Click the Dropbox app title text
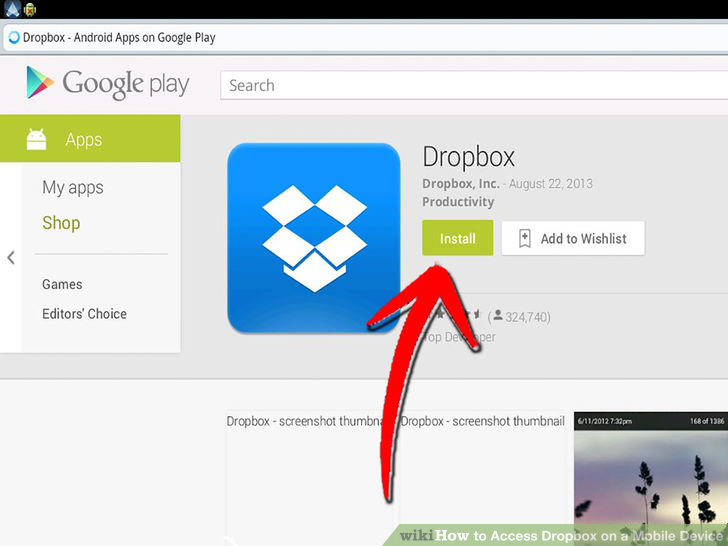The image size is (728, 546). [x=468, y=157]
